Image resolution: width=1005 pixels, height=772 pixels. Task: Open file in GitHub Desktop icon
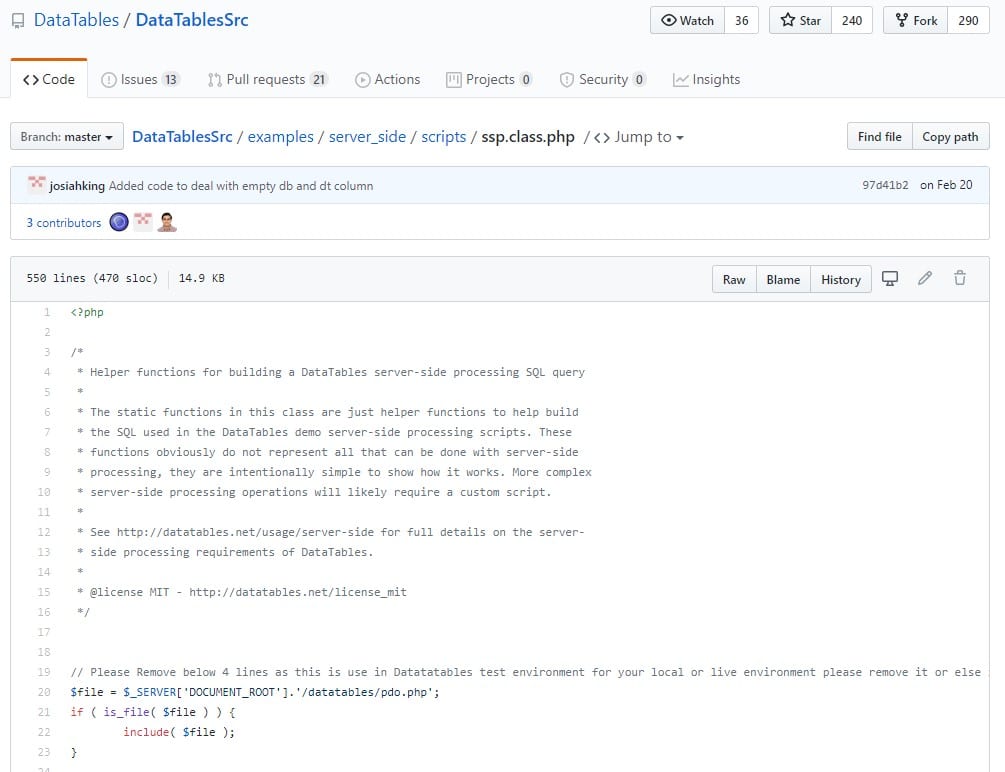(x=890, y=278)
